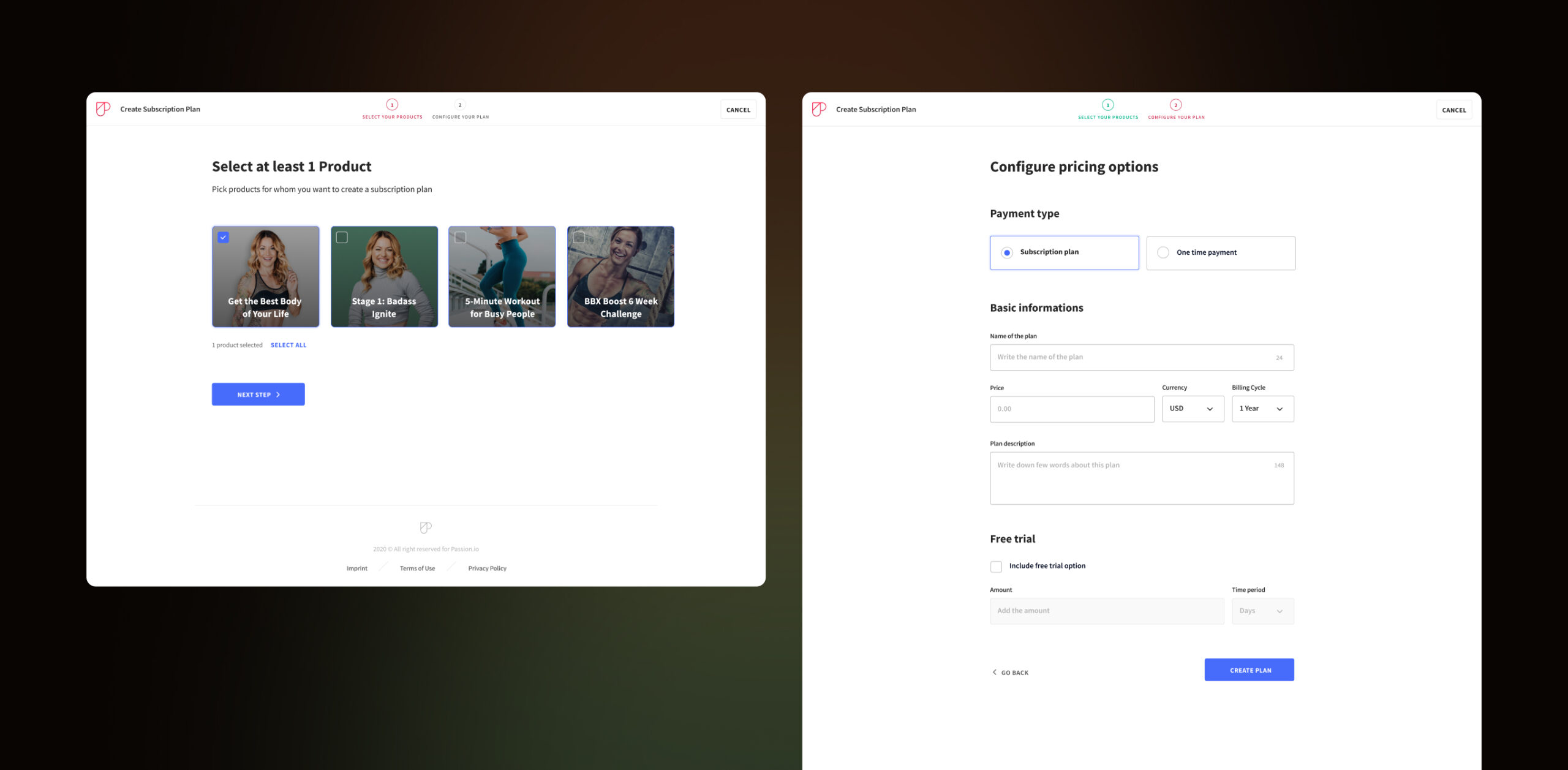The height and width of the screenshot is (770, 1568).
Task: Click red step 2 circle in right panel
Action: (1175, 105)
